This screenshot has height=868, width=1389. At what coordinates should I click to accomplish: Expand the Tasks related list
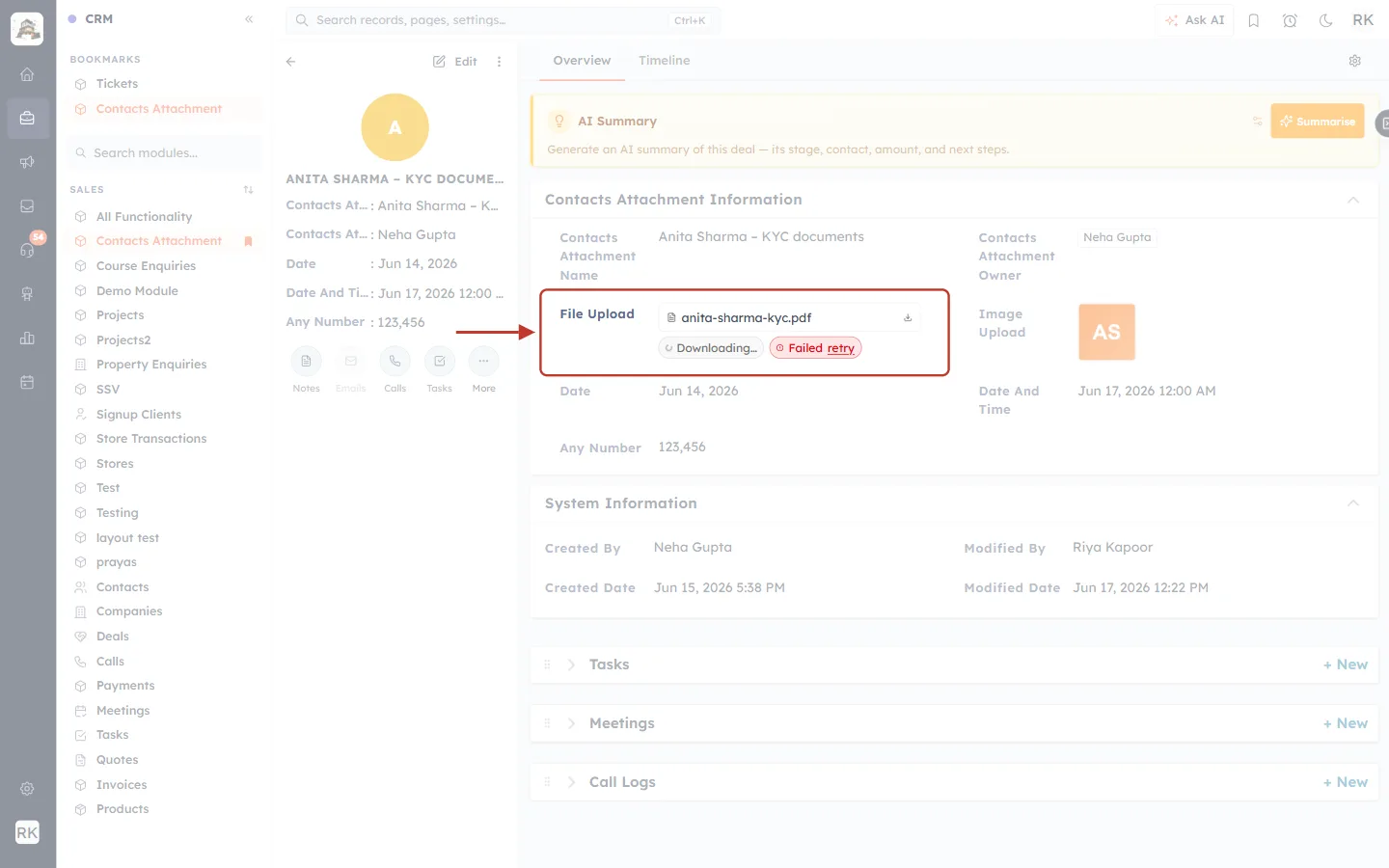tap(571, 665)
